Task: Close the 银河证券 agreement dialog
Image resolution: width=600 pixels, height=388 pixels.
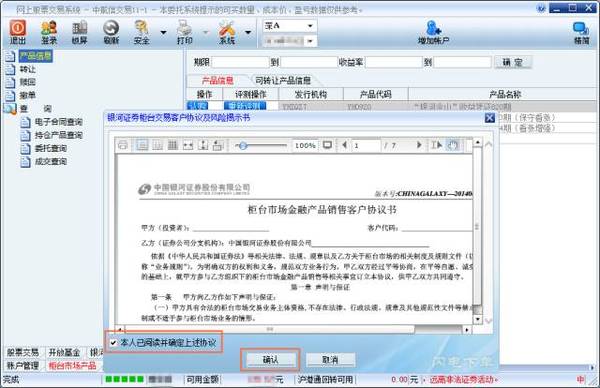Action: click(489, 118)
